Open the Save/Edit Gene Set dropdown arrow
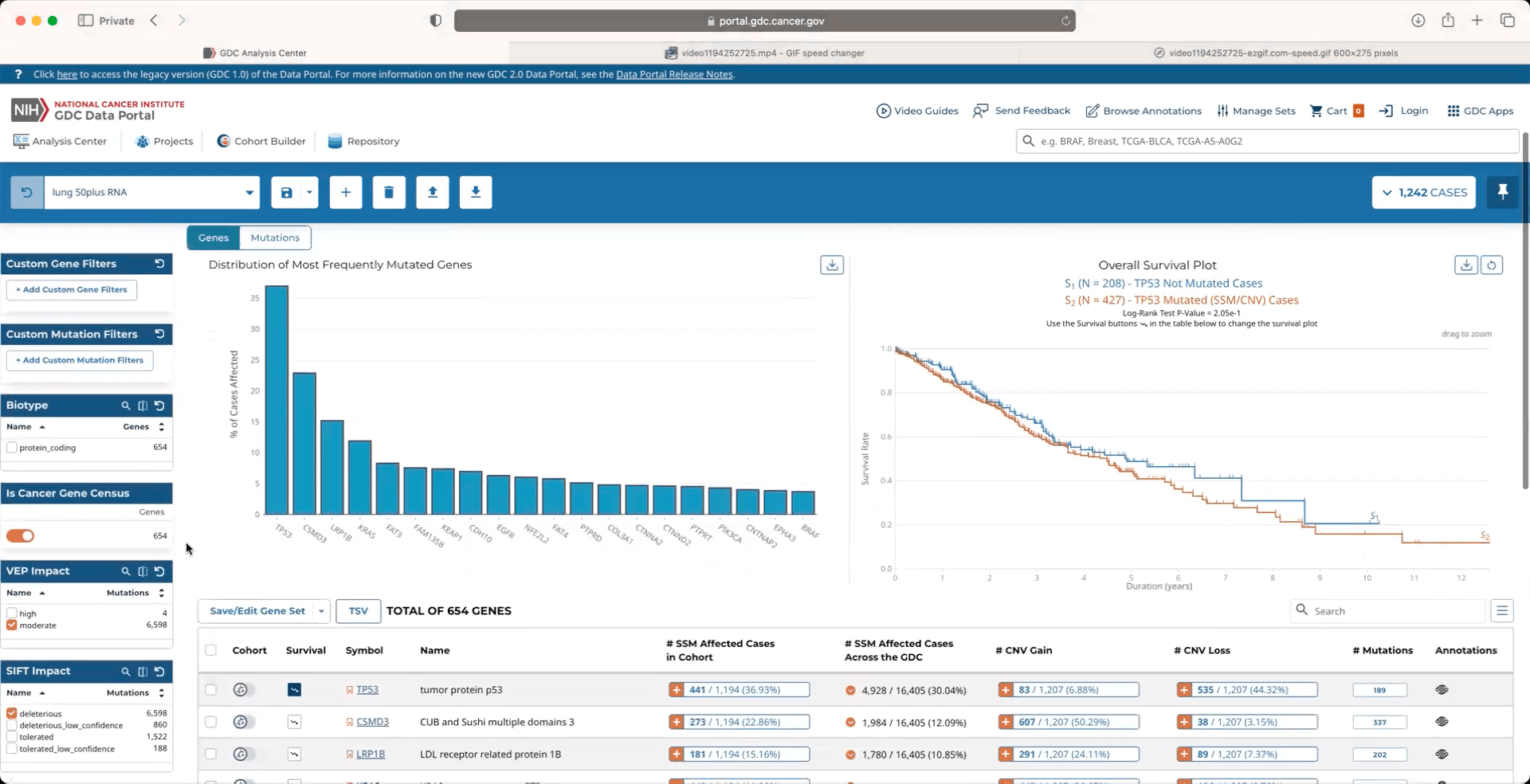 point(321,611)
